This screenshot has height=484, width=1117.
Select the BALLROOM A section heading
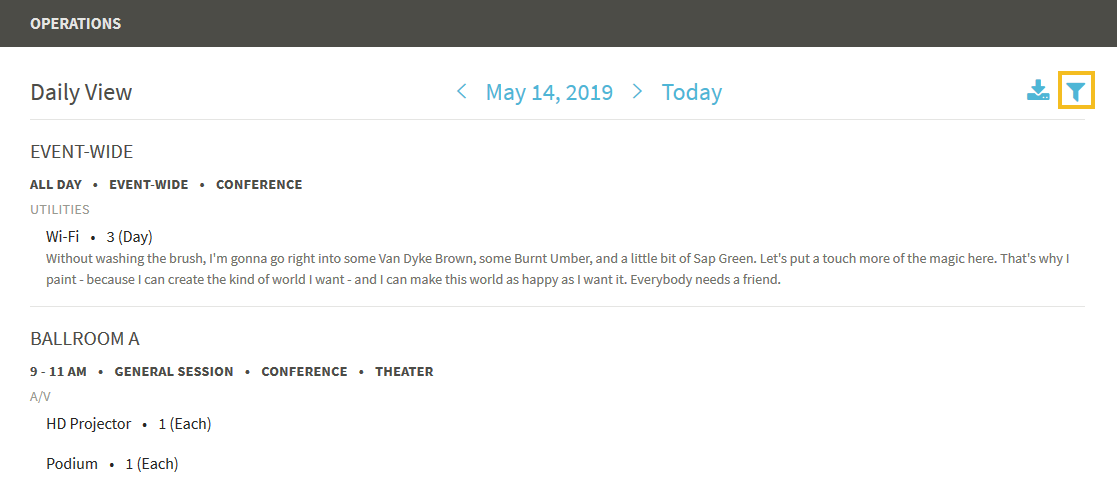[85, 339]
